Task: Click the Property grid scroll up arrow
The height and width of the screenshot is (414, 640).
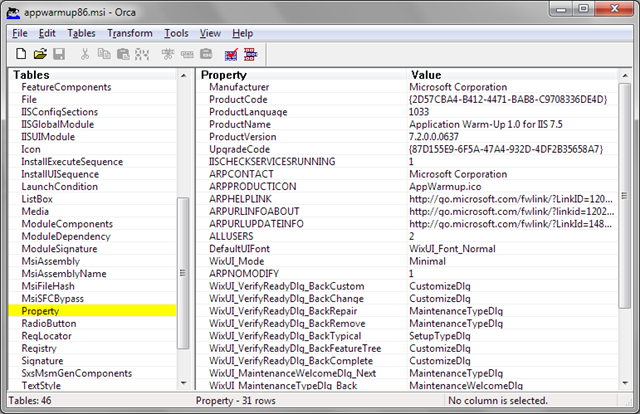Action: pos(624,76)
